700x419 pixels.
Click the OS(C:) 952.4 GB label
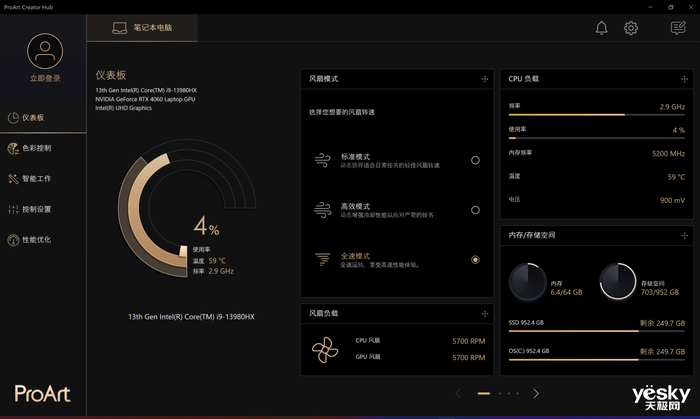[529, 351]
